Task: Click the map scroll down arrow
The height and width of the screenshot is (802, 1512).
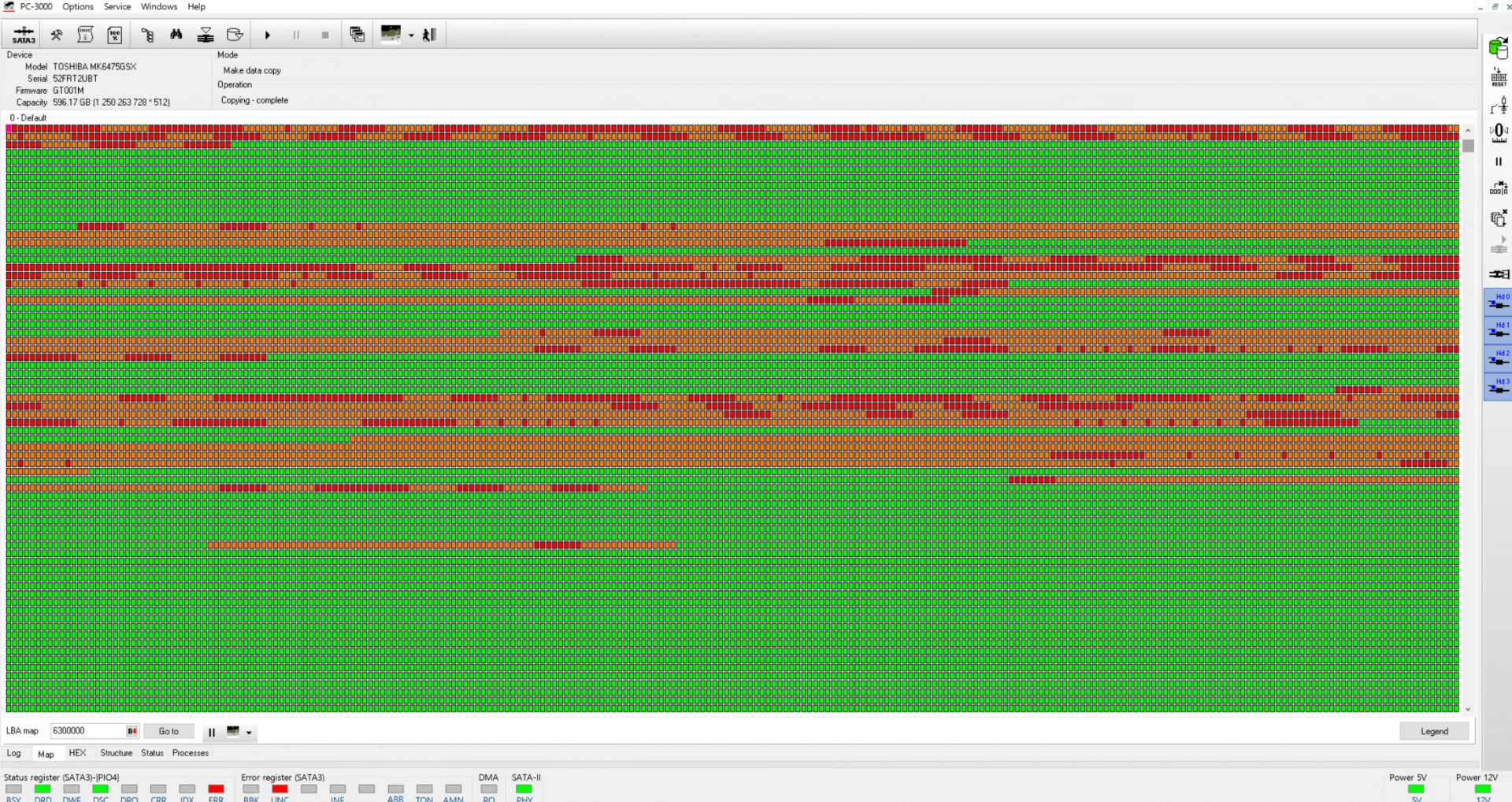Action: [x=1469, y=709]
